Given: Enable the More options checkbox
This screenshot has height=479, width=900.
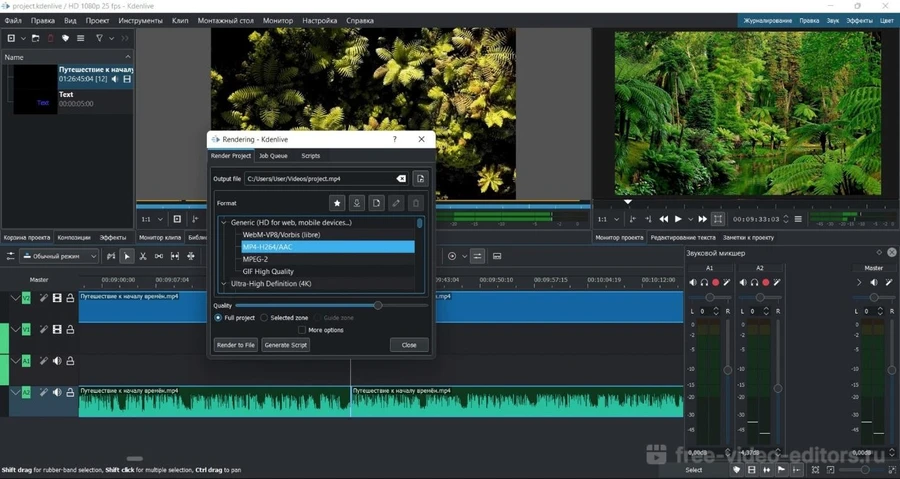Looking at the screenshot, I should (x=302, y=330).
